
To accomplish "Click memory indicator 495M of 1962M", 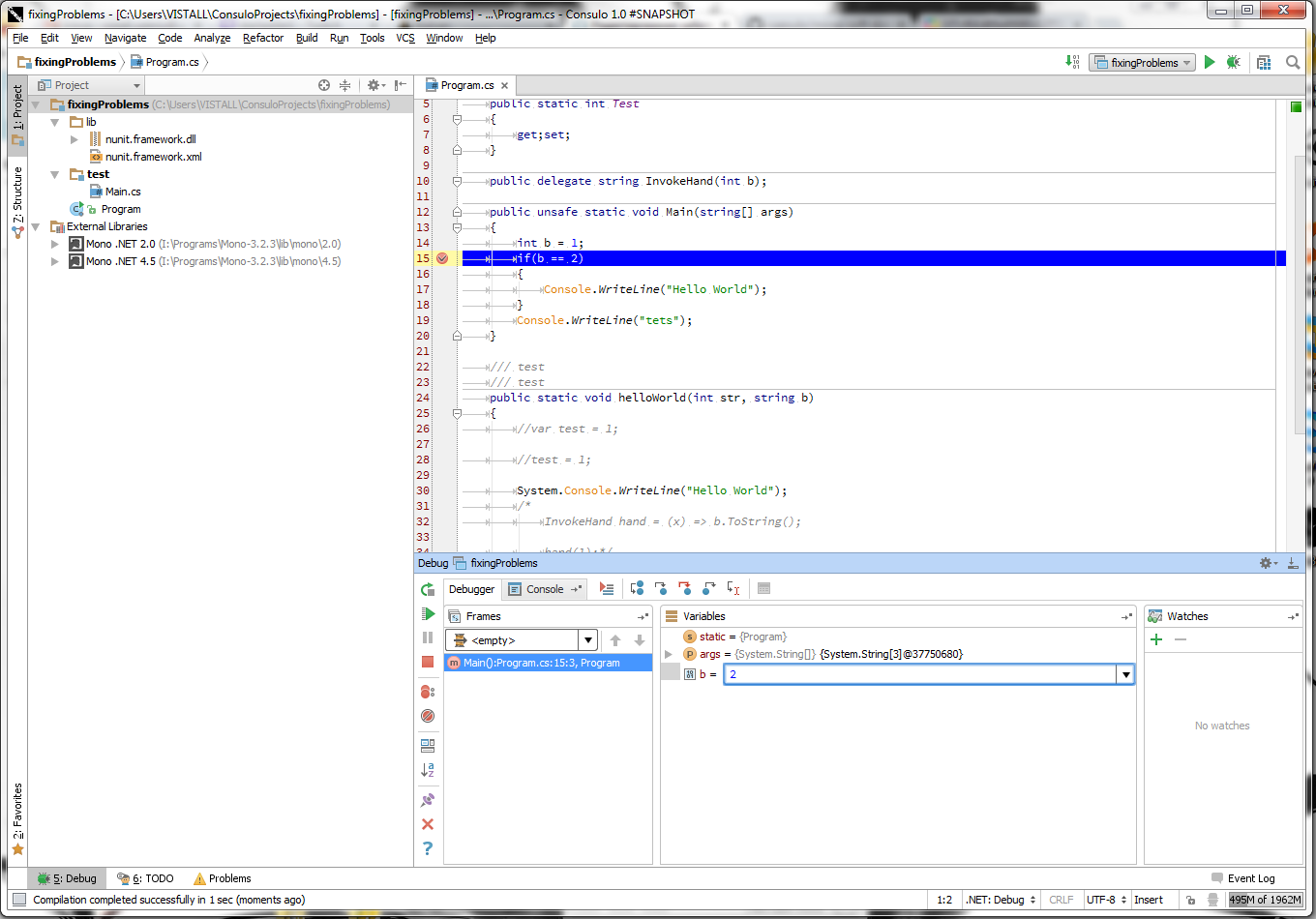I will (x=1266, y=900).
